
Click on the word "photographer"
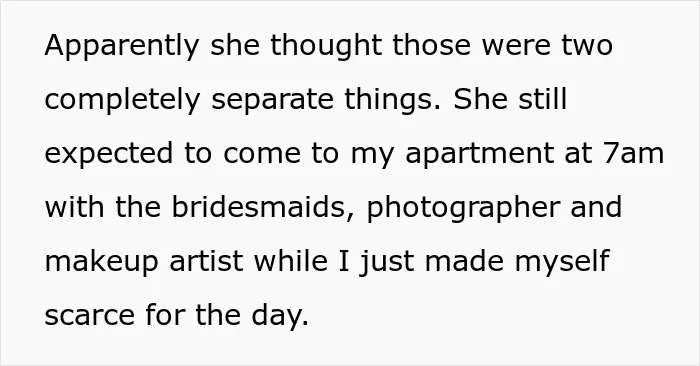click(463, 208)
